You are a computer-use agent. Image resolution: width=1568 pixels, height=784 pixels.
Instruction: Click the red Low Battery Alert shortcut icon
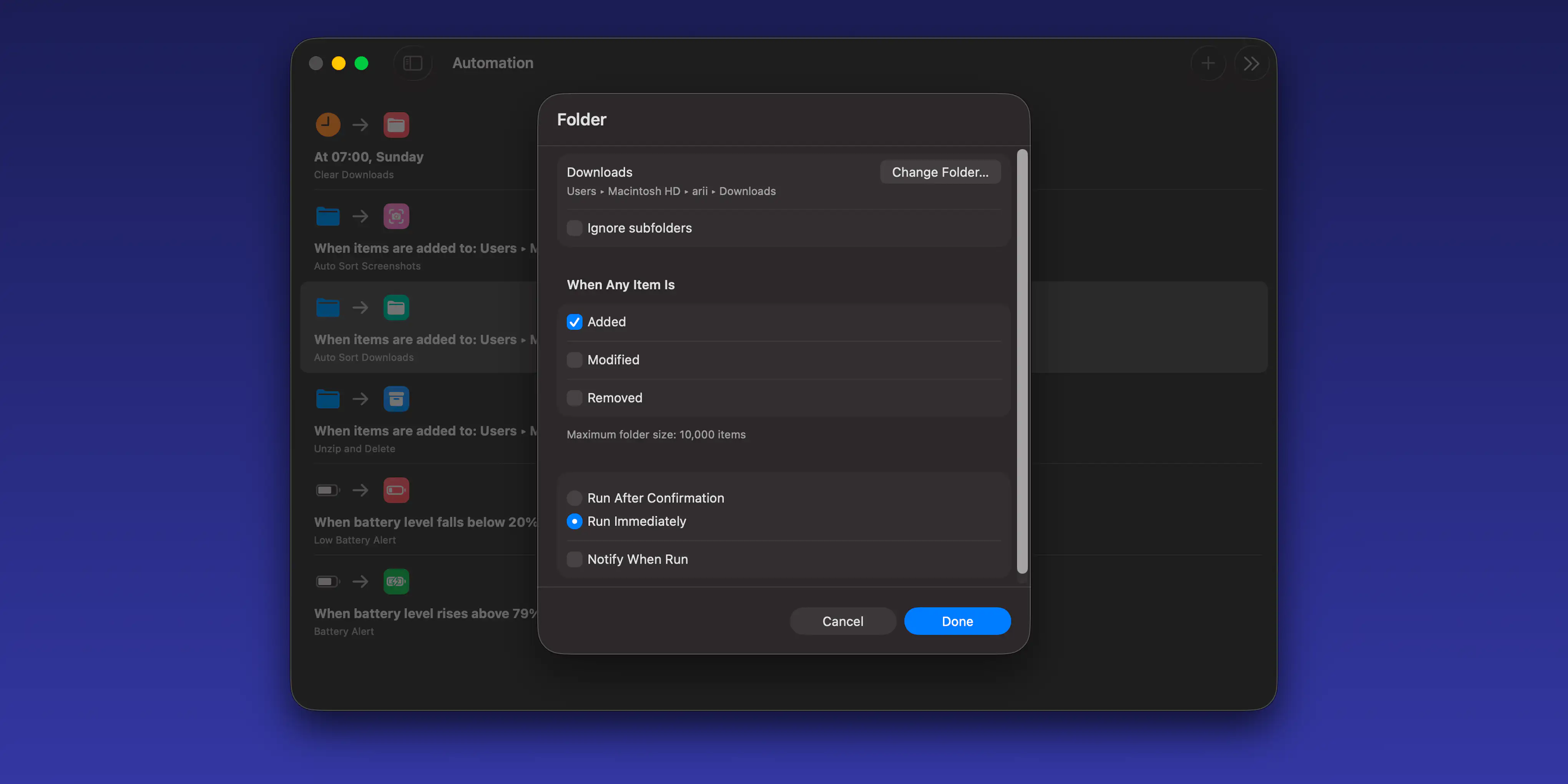396,490
